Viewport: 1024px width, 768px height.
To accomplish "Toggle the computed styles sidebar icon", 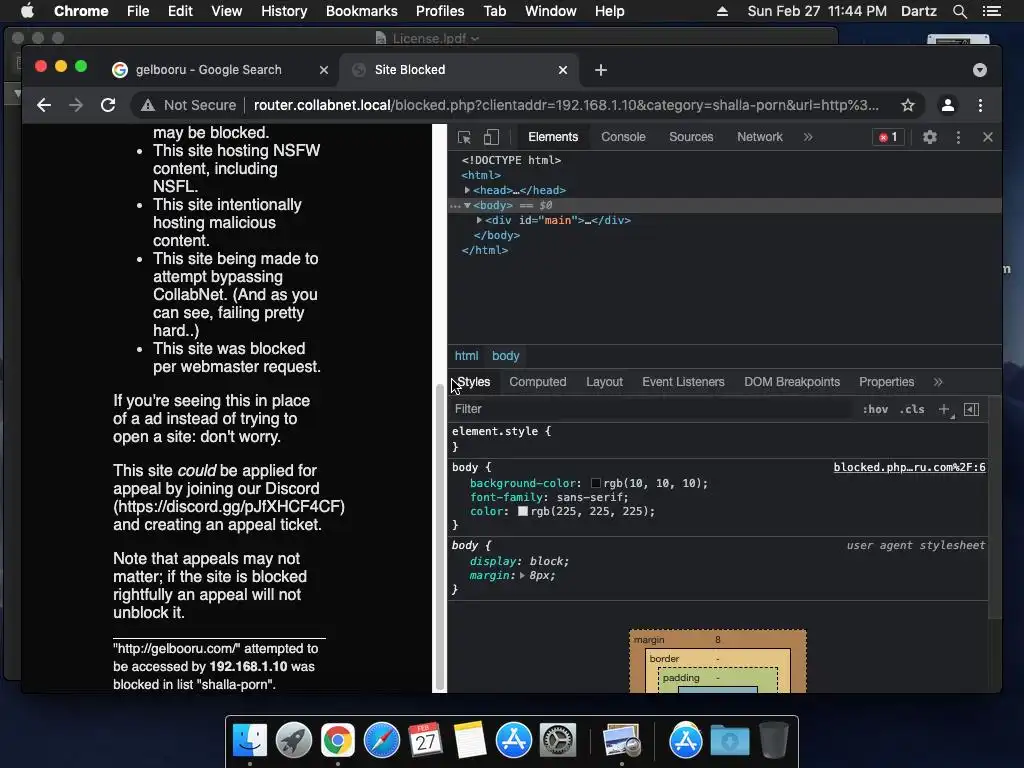I will click(971, 409).
